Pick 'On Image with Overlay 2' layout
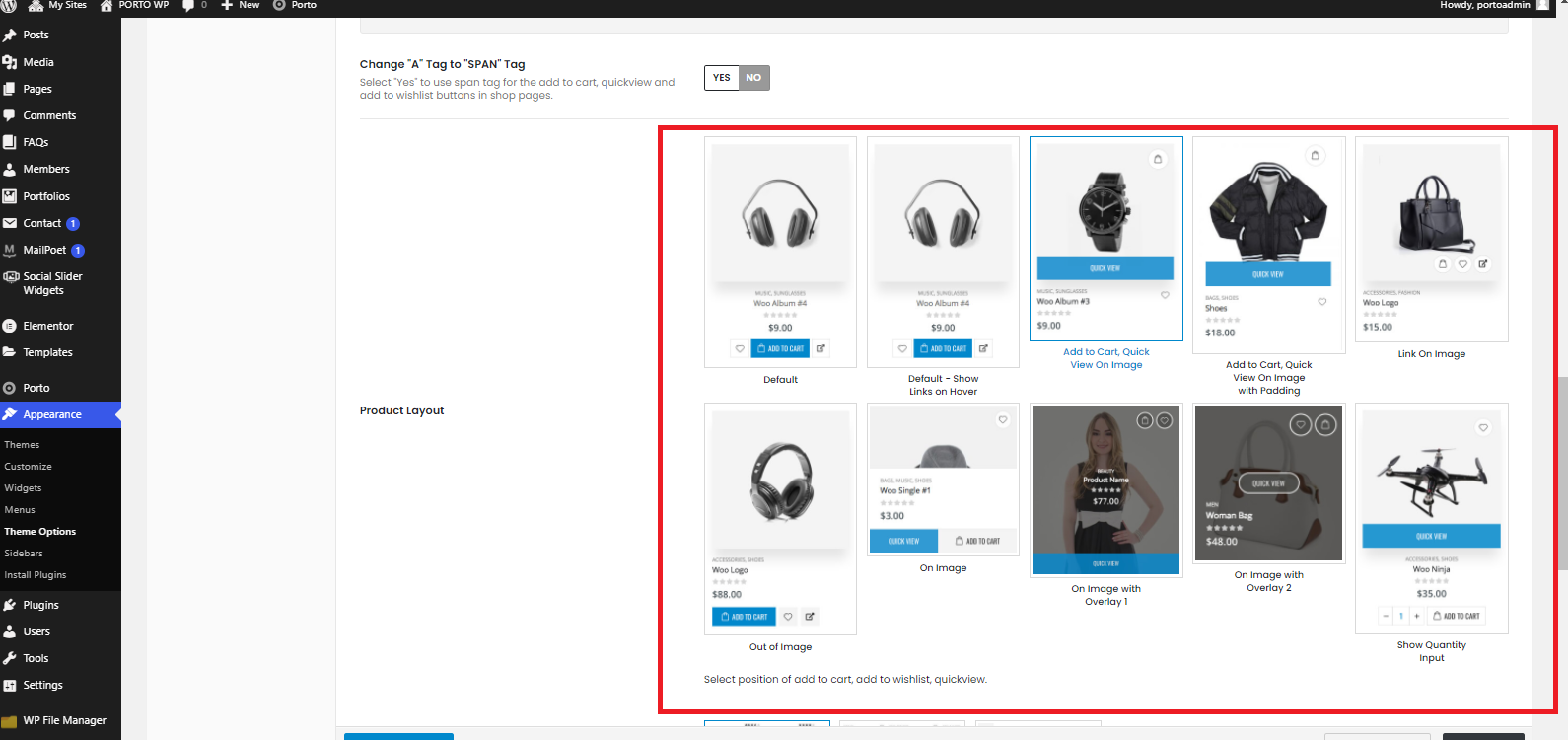Viewport: 1568px width, 740px height. (1269, 483)
